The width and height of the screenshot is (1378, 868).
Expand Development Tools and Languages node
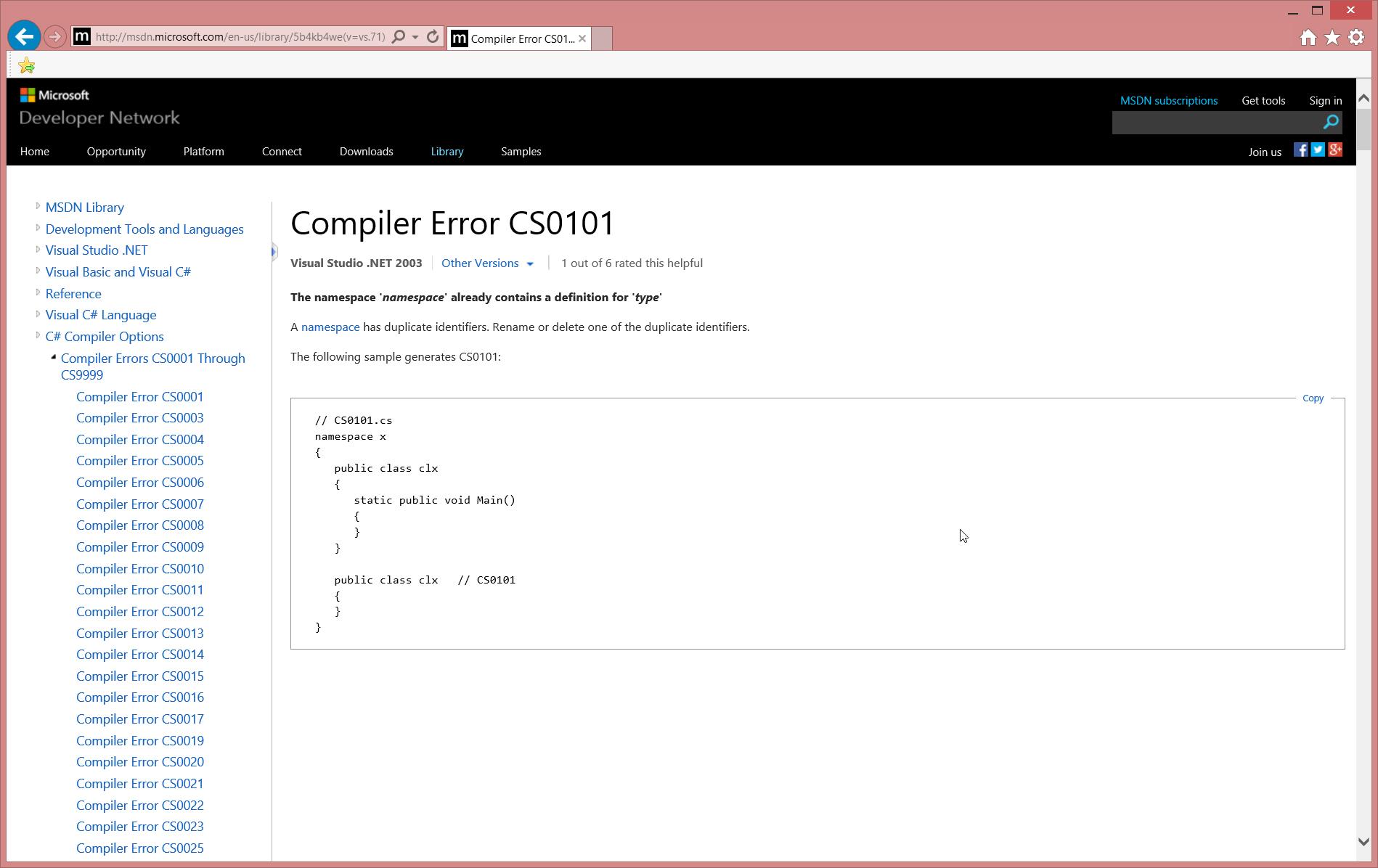pyautogui.click(x=38, y=228)
